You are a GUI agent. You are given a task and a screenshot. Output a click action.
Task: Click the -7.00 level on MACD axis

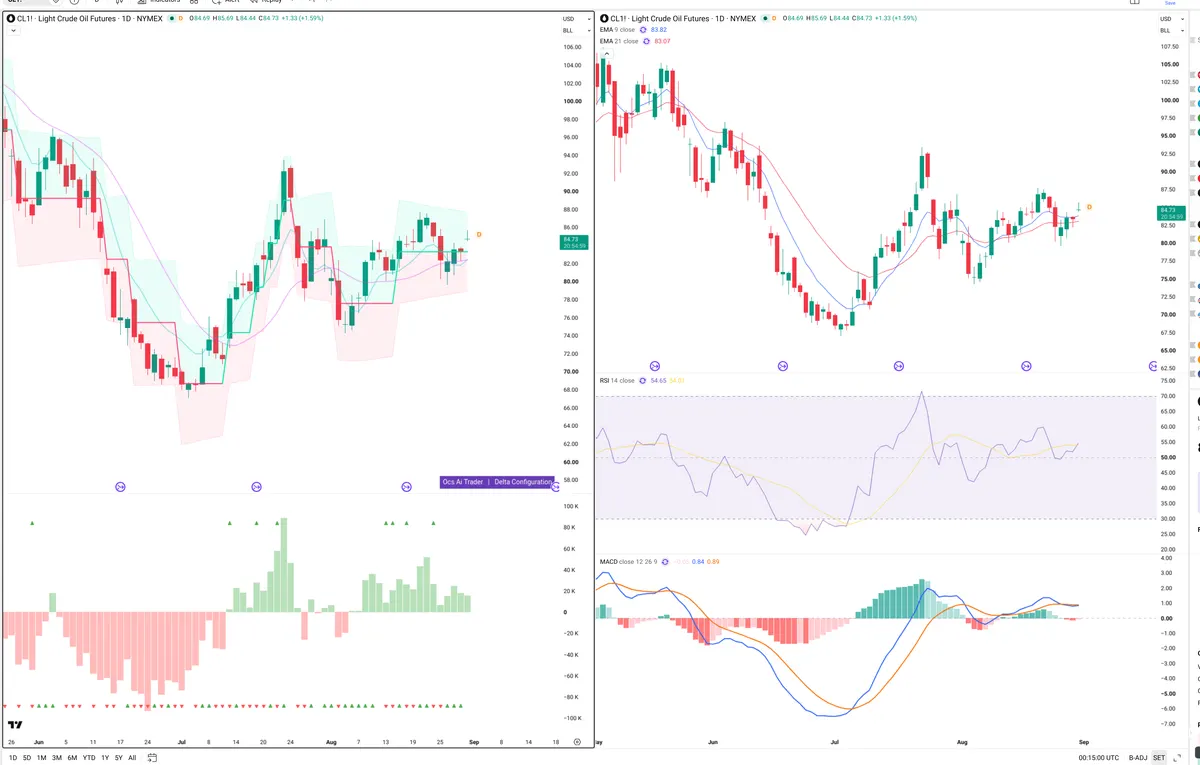click(x=1167, y=724)
